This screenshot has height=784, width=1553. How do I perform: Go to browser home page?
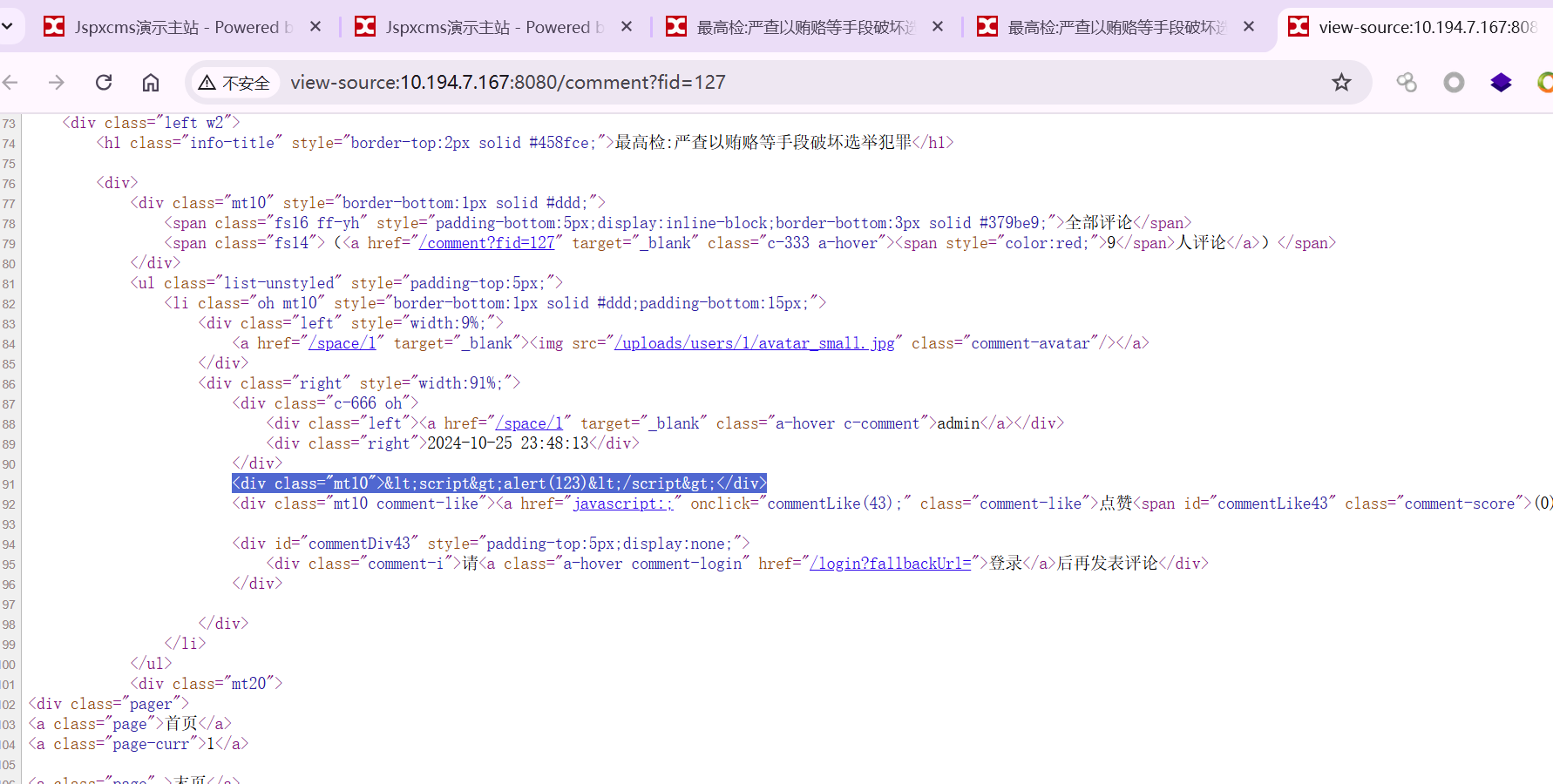click(x=151, y=83)
